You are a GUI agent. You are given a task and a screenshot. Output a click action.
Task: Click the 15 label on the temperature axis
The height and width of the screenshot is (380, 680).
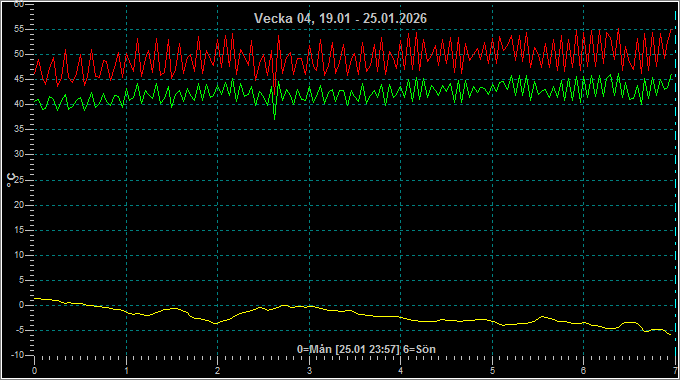pyautogui.click(x=19, y=230)
